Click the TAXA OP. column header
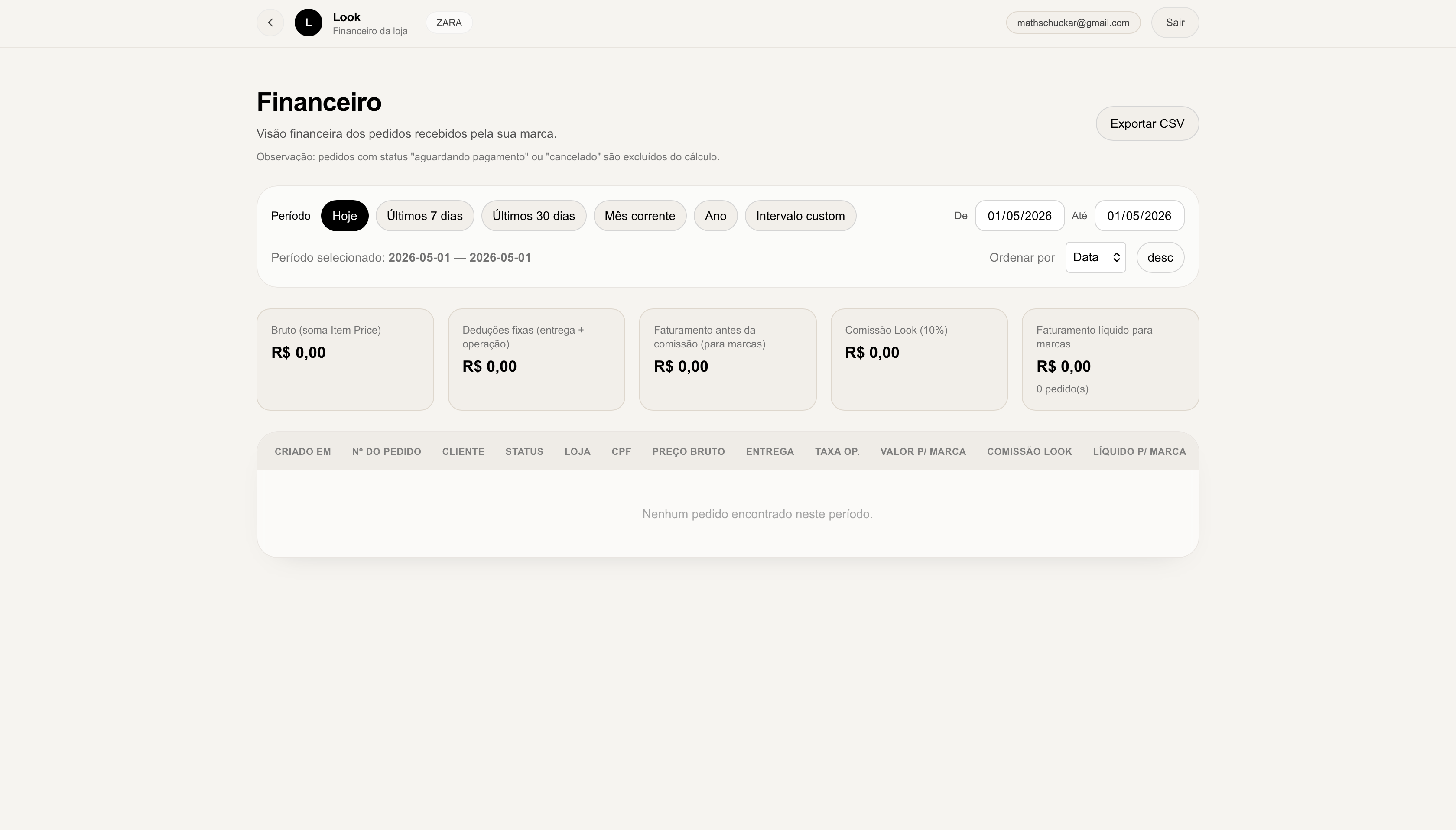The width and height of the screenshot is (1456, 830). [837, 451]
